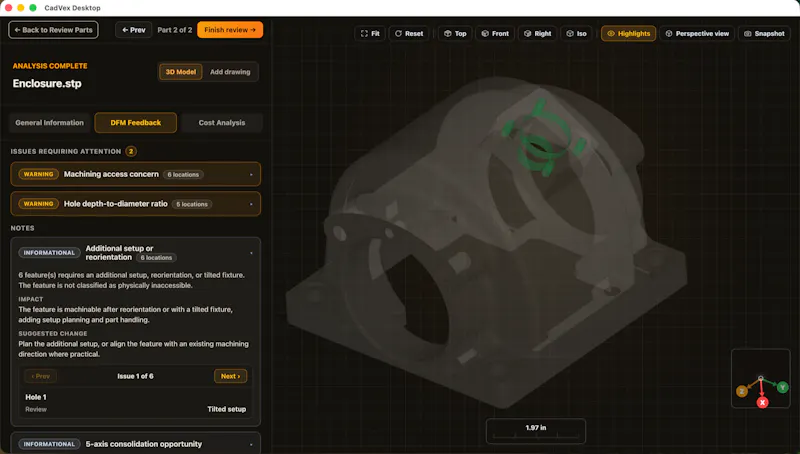Open DFM Feedback tab

(136, 122)
